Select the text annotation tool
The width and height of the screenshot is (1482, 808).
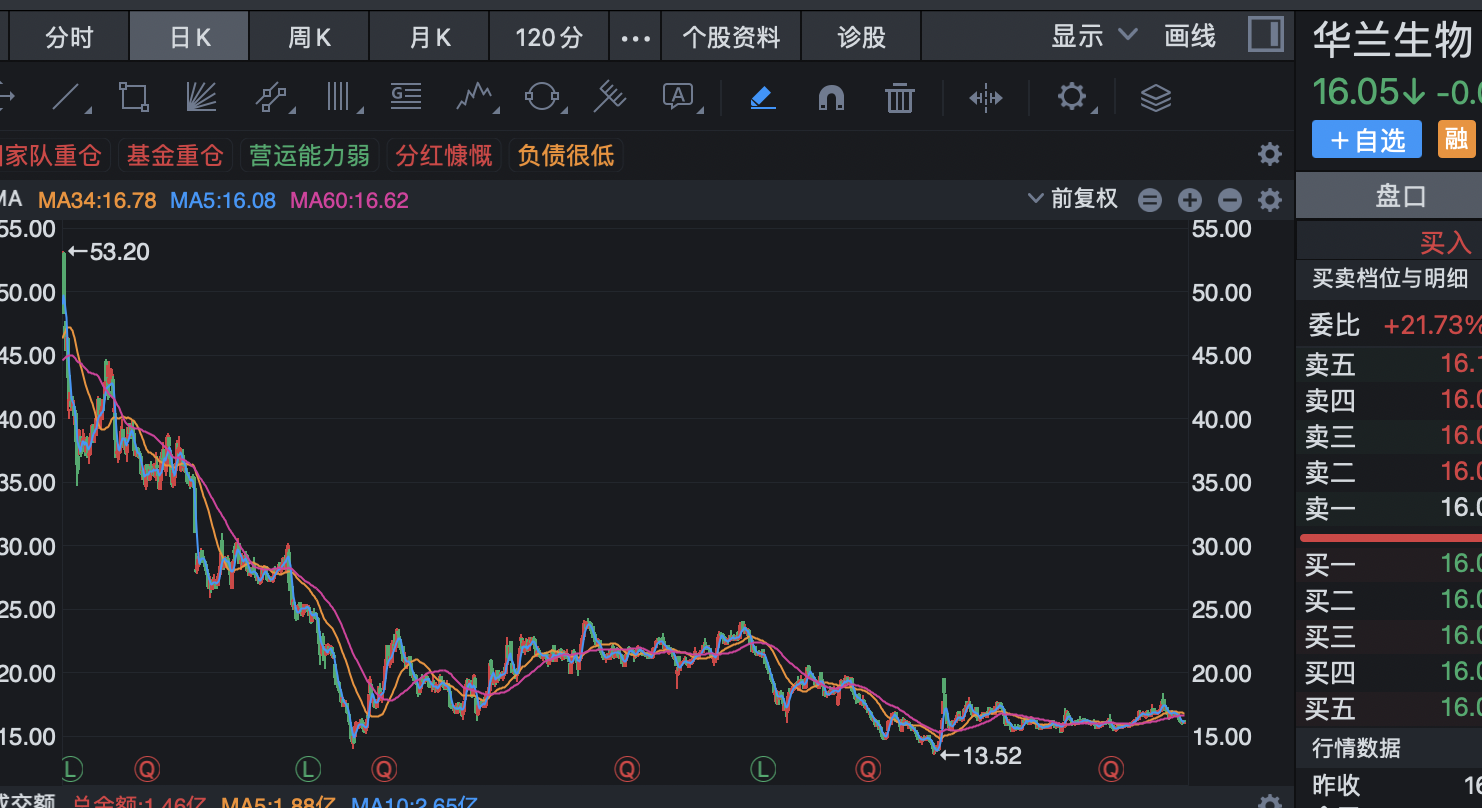pyautogui.click(x=678, y=97)
